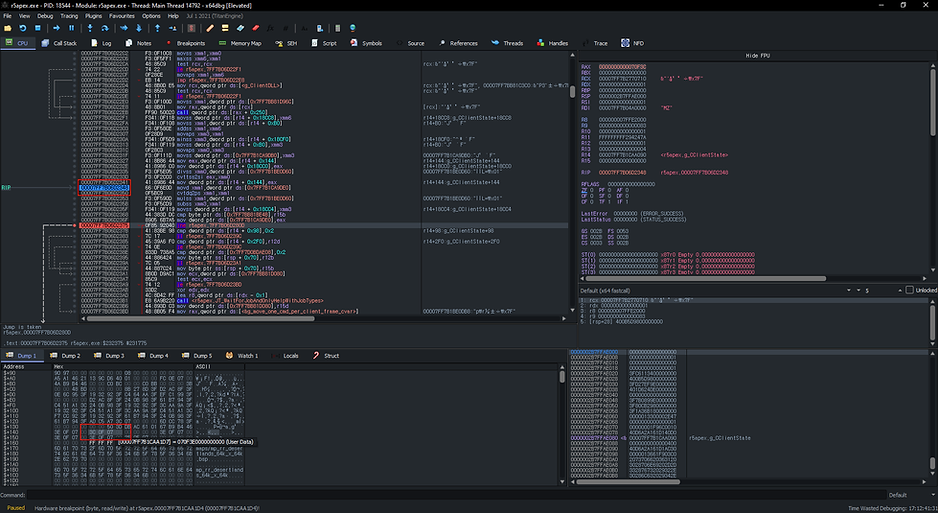This screenshot has height=513, width=938.
Task: Open the References tab
Action: pyautogui.click(x=458, y=43)
